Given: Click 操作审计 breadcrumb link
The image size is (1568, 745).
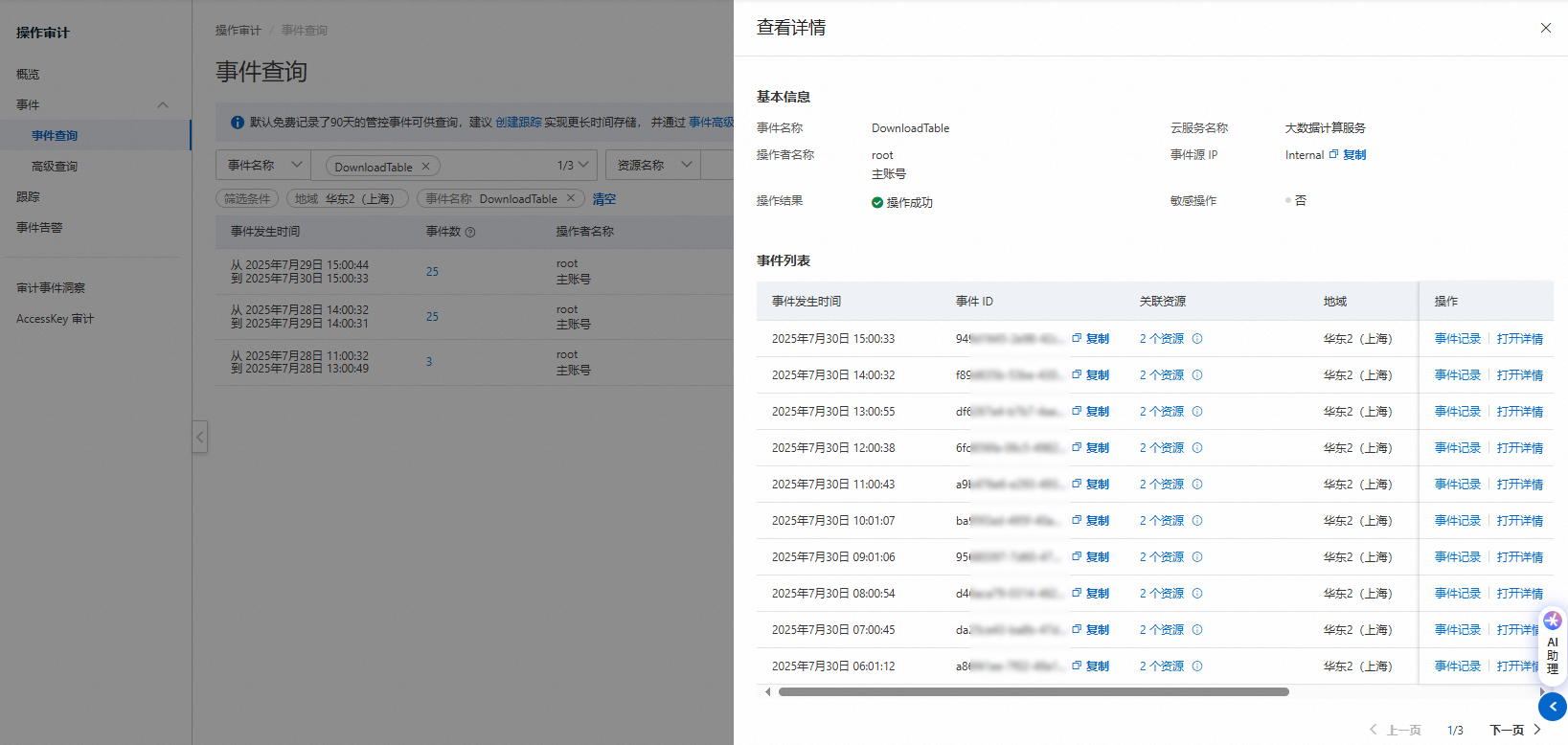Looking at the screenshot, I should 239,31.
